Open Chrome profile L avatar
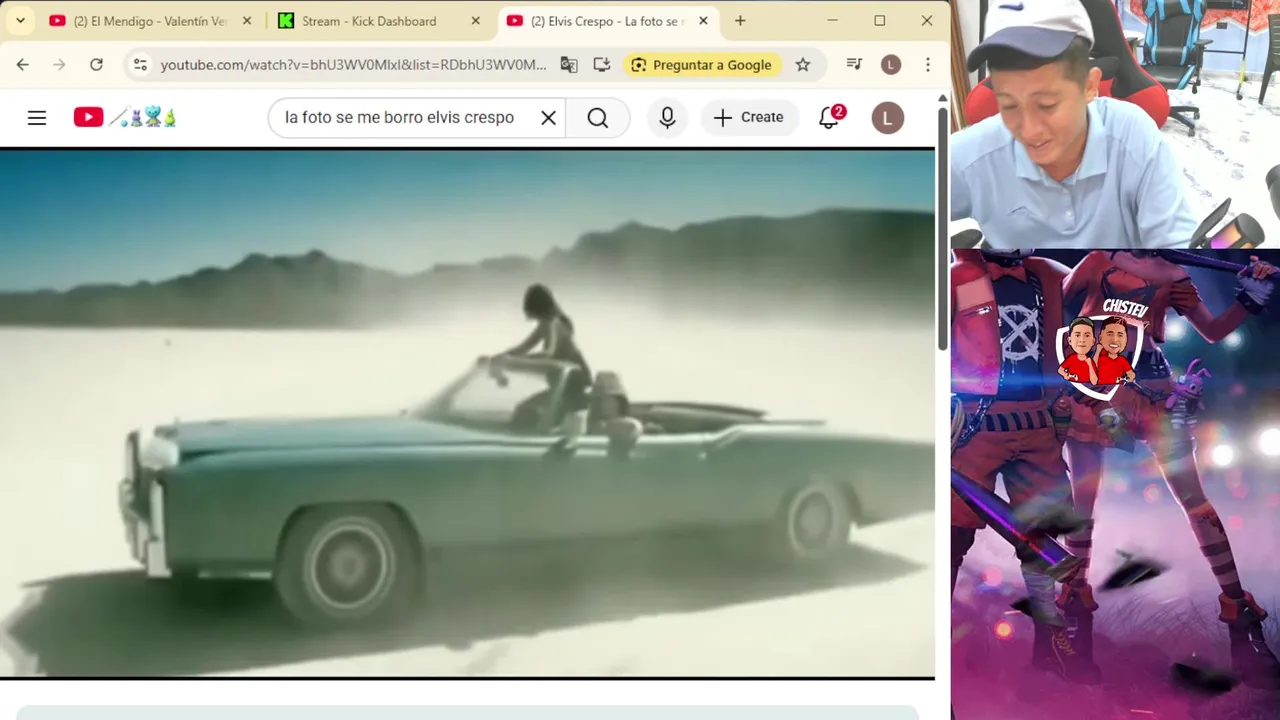Screen dimensions: 1280x720 tap(891, 65)
